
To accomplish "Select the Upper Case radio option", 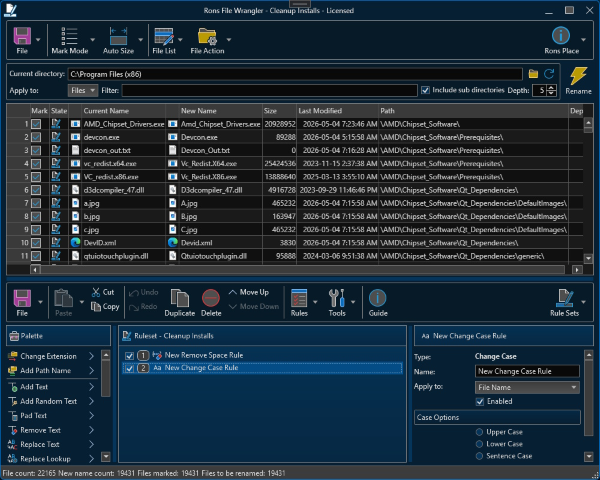I will (479, 432).
